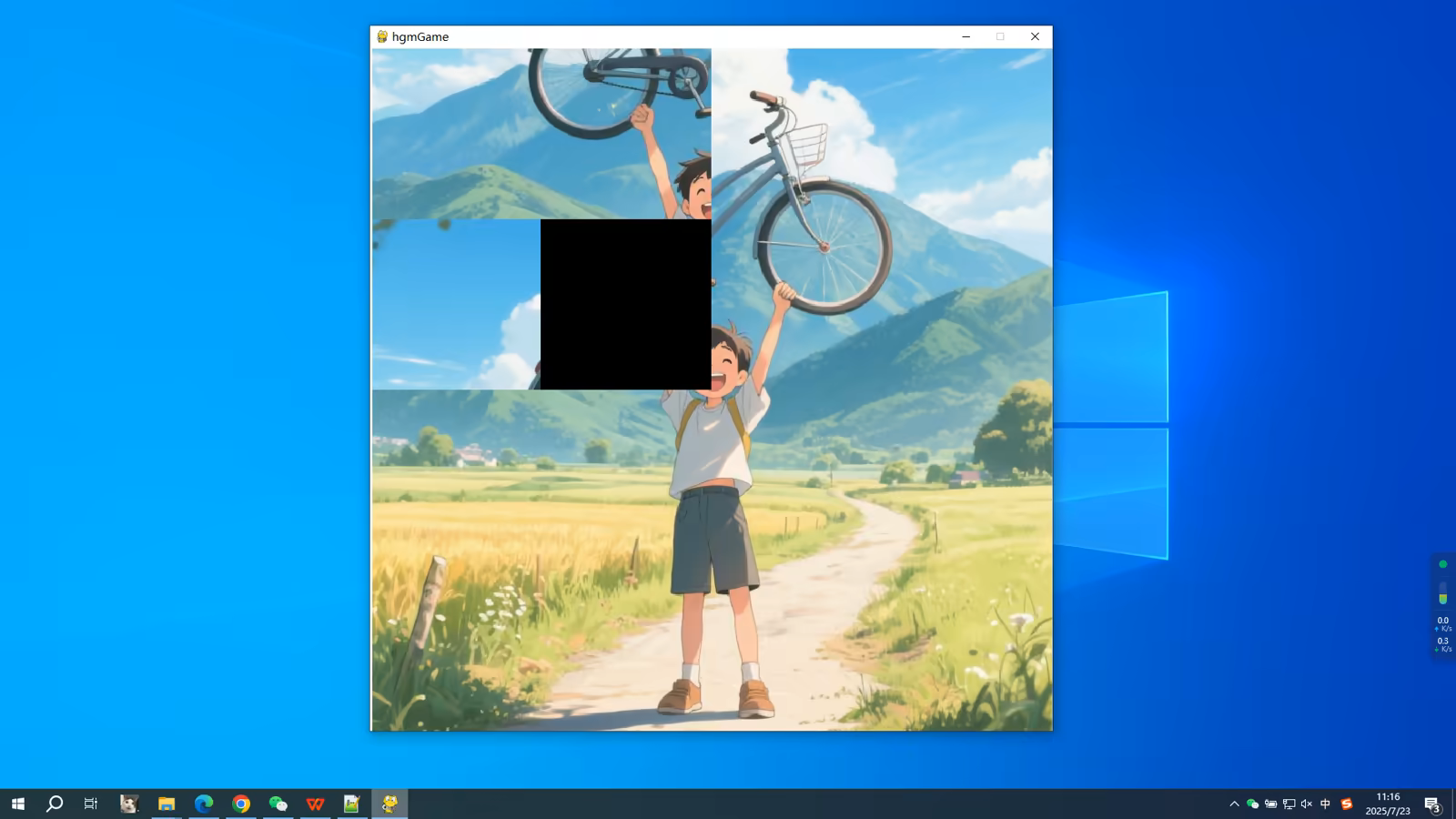Open WeChat from the taskbar
1456x819 pixels.
pyautogui.click(x=278, y=804)
